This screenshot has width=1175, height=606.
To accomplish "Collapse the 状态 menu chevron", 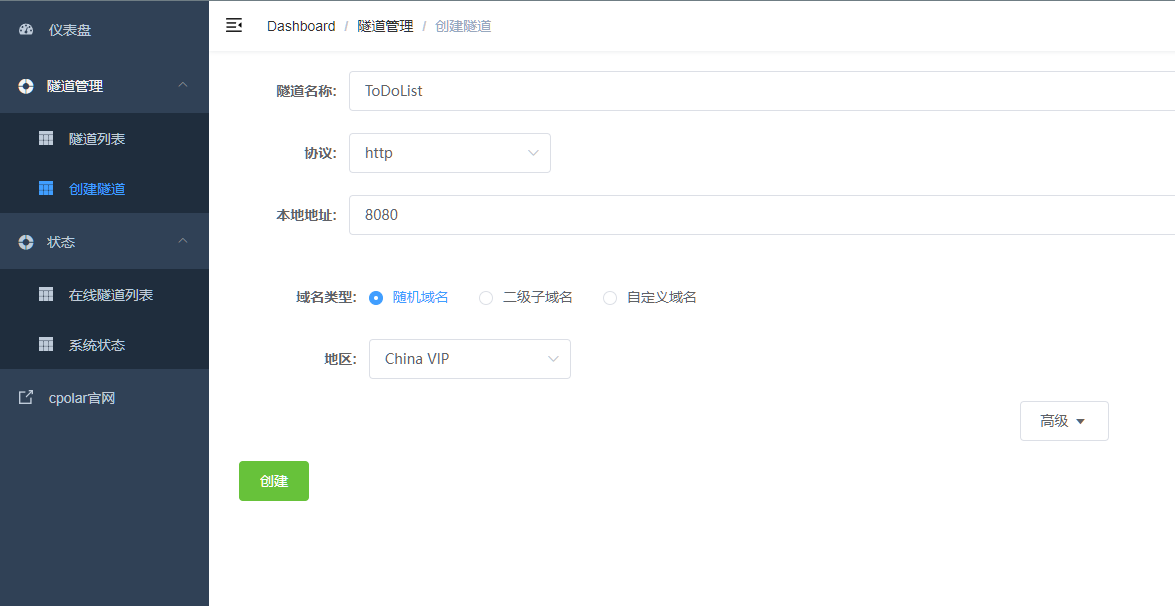I will 183,241.
